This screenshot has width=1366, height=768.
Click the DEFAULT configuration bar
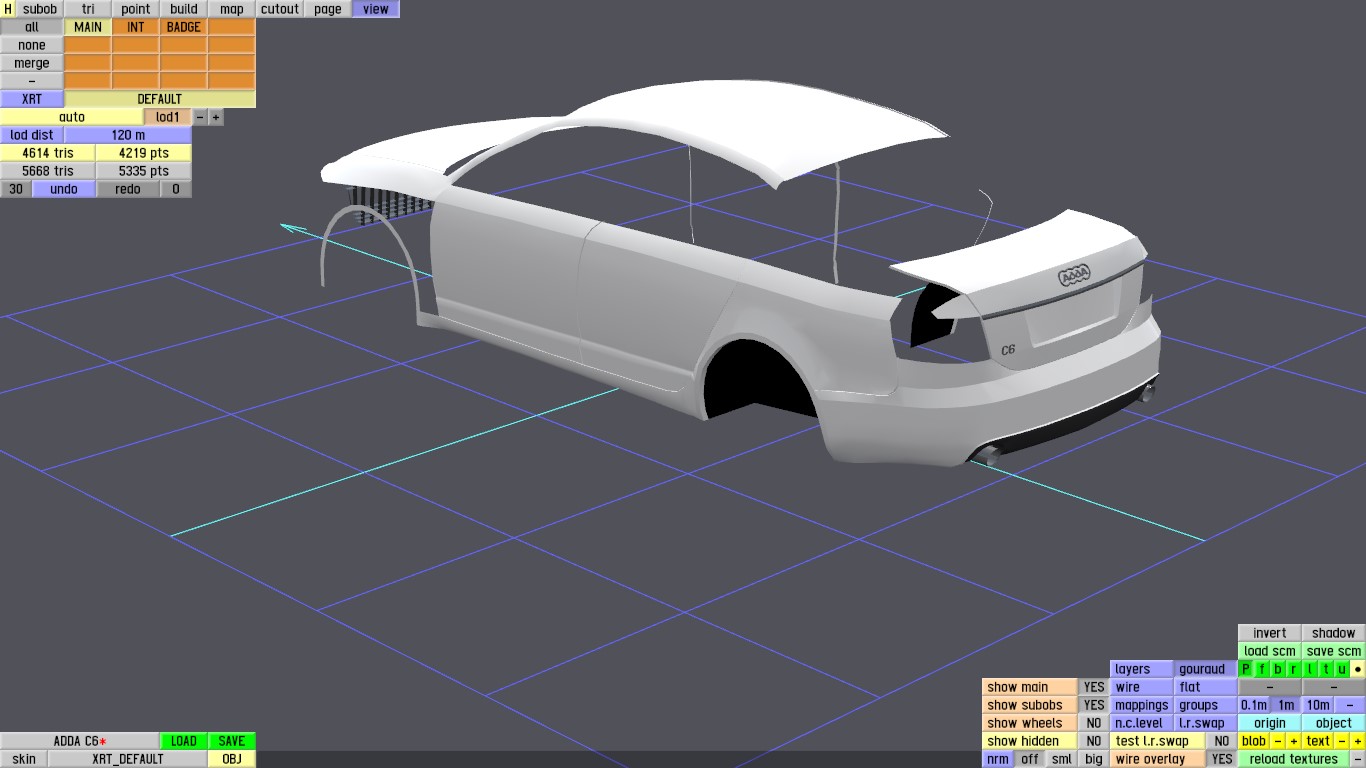click(160, 99)
